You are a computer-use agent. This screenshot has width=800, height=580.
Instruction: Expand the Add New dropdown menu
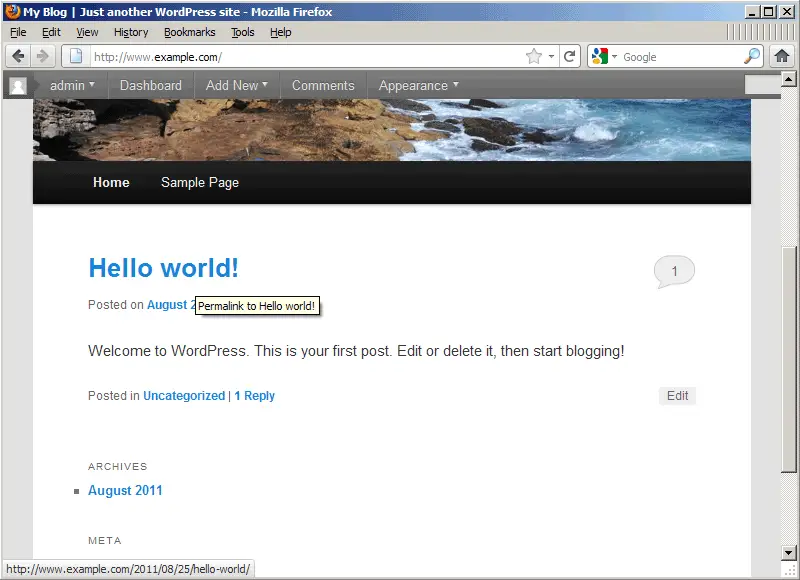coord(237,85)
